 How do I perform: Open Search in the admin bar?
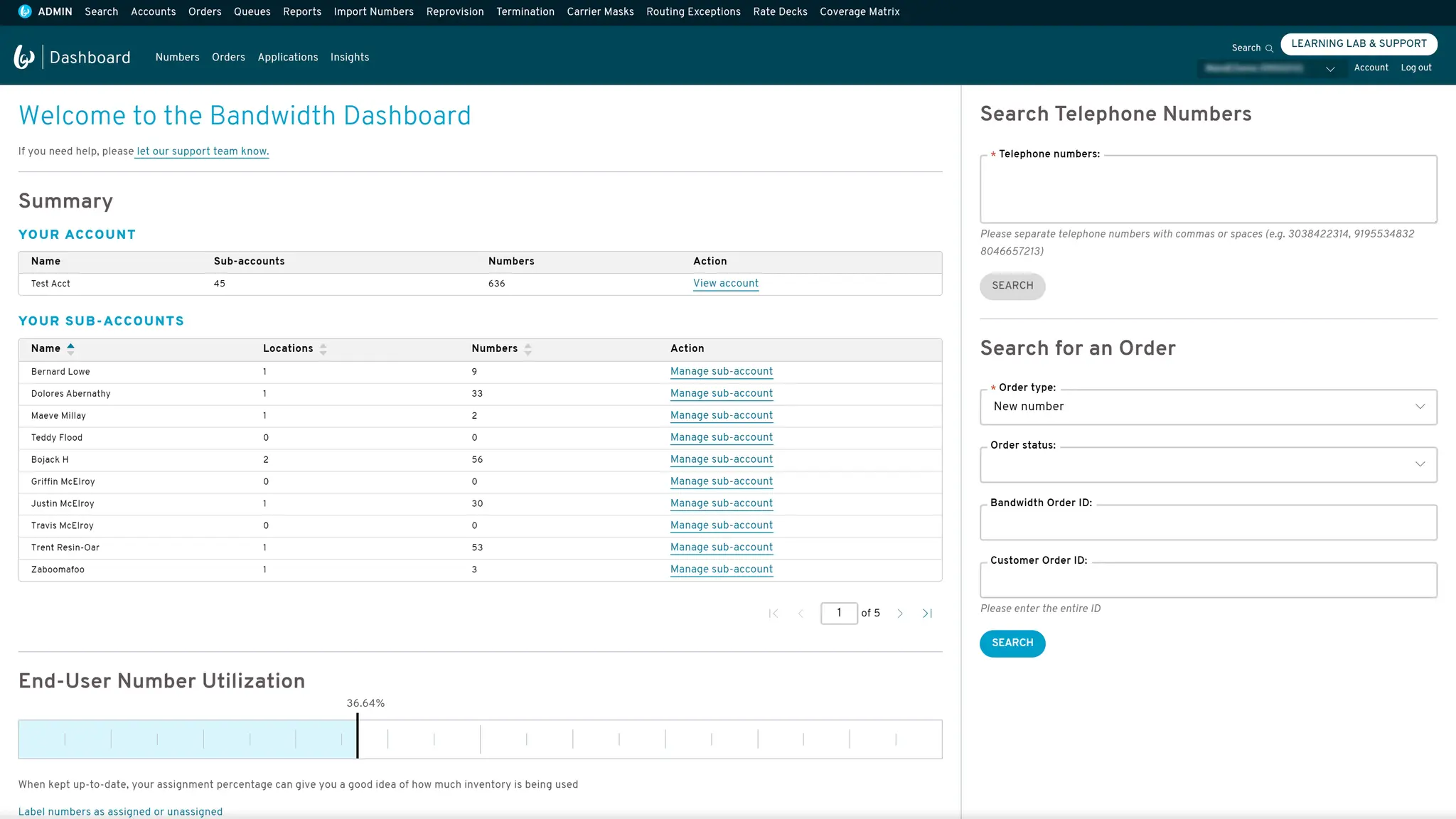(x=101, y=11)
